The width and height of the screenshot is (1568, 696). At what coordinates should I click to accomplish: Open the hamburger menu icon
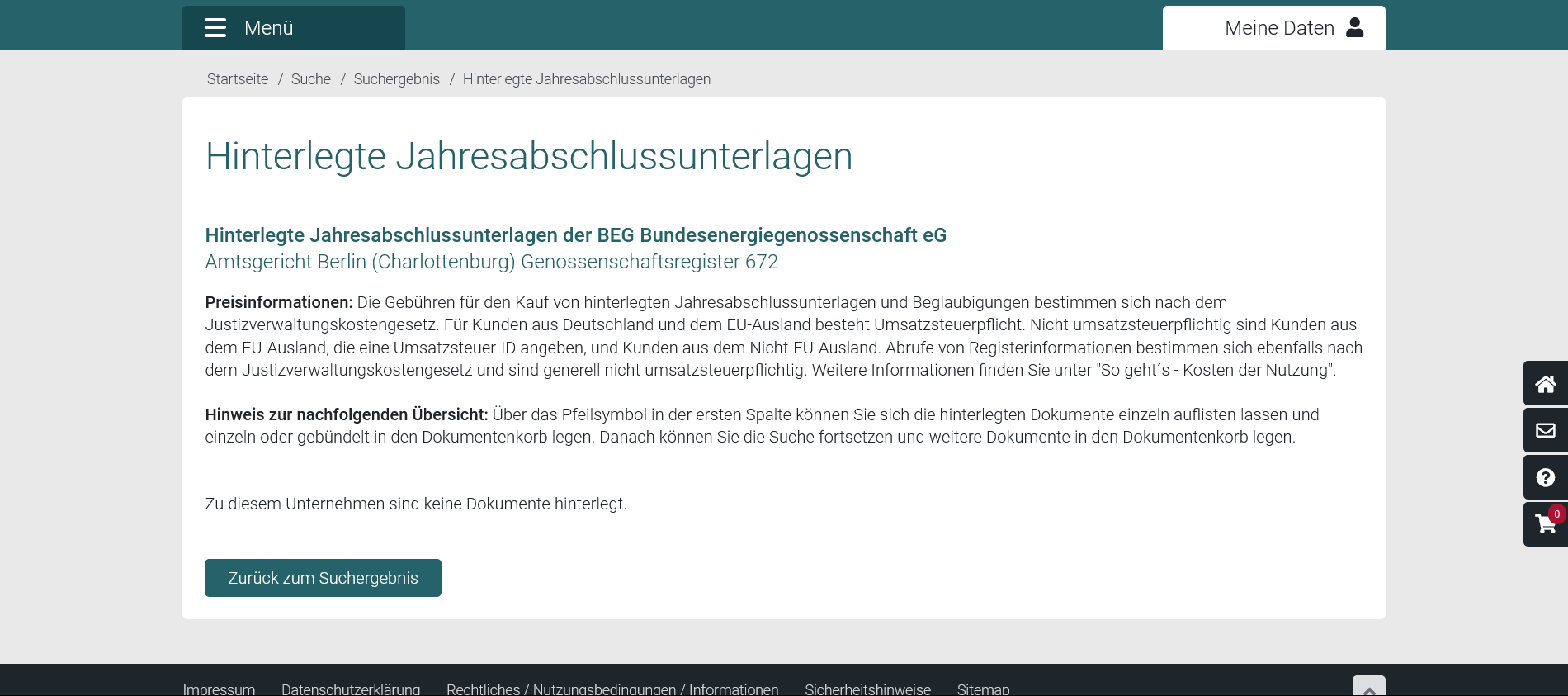pos(215,28)
